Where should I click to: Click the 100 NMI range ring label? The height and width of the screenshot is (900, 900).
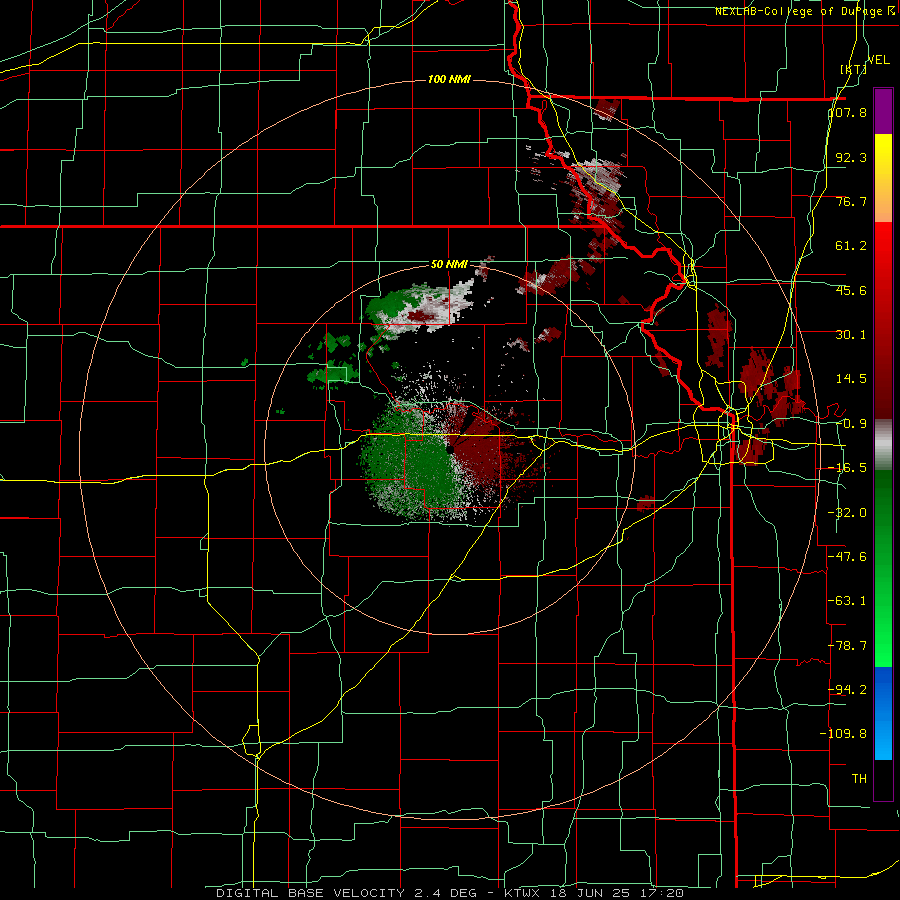pos(449,79)
